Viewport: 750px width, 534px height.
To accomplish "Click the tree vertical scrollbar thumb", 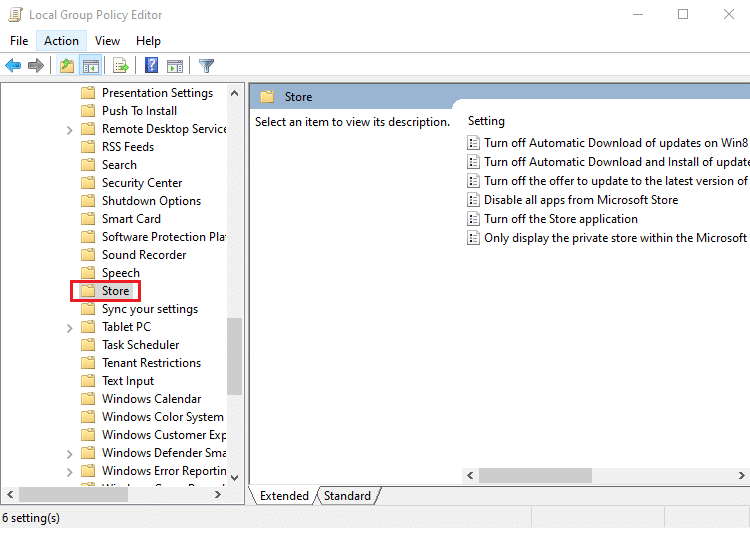I will 234,356.
